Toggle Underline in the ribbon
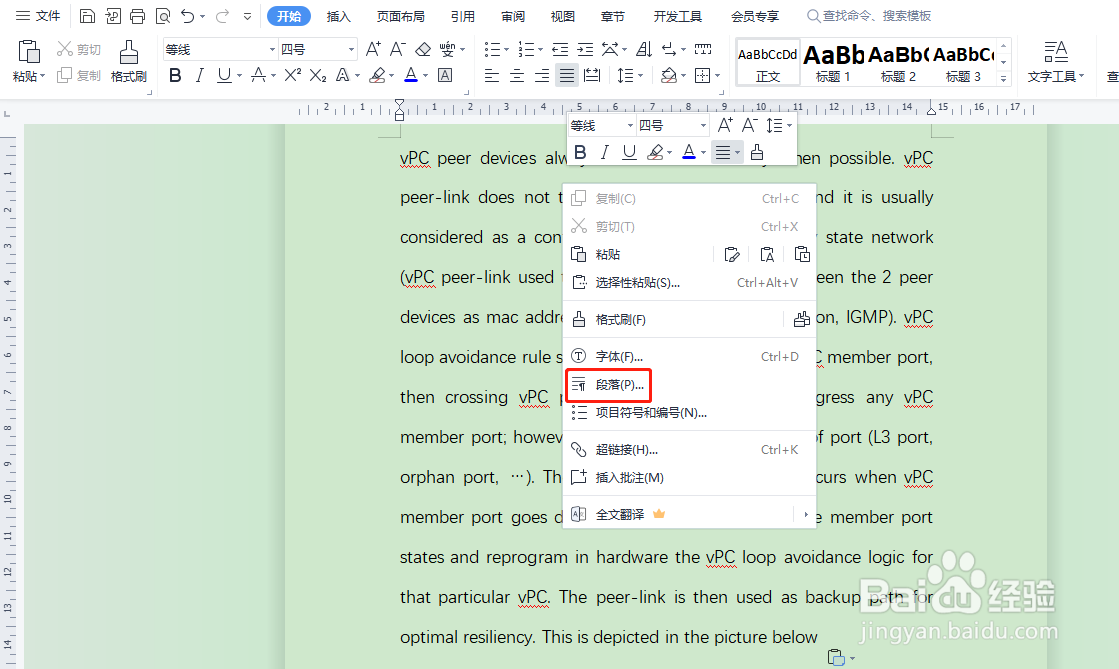Image resolution: width=1119 pixels, height=669 pixels. [224, 75]
